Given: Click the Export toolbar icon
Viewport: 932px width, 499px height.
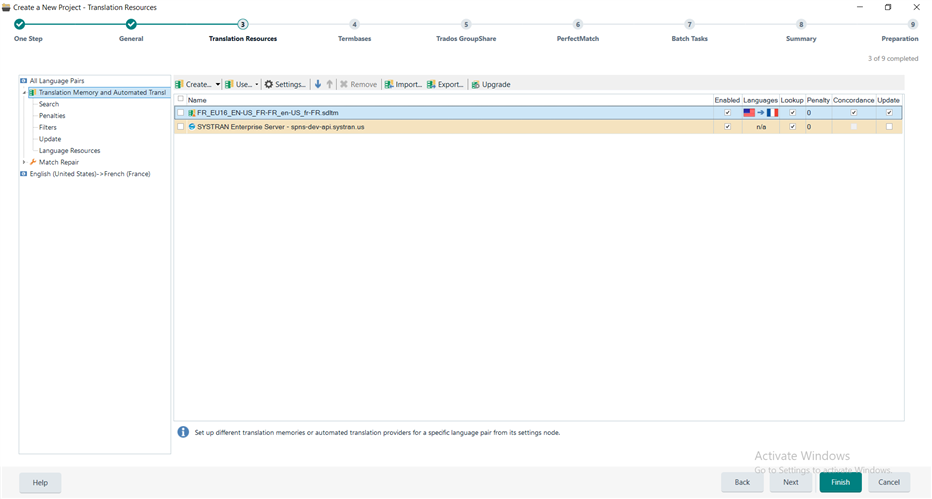Looking at the screenshot, I should 431,84.
